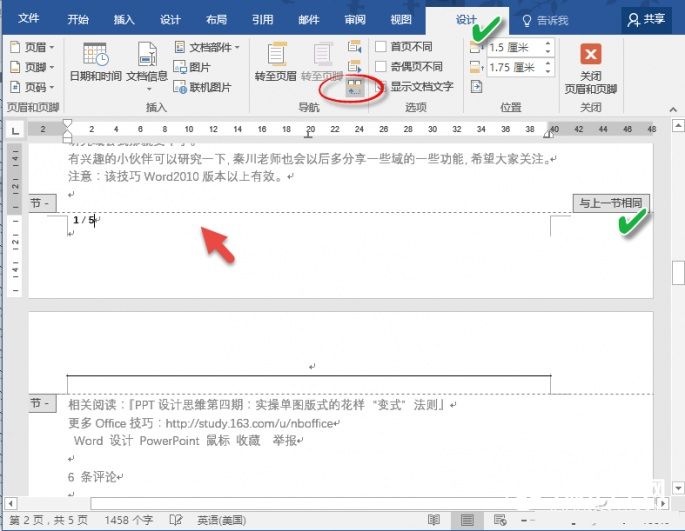This screenshot has height=531, width=685.
Task: Click the 共享 (Share) button
Action: coord(646,20)
